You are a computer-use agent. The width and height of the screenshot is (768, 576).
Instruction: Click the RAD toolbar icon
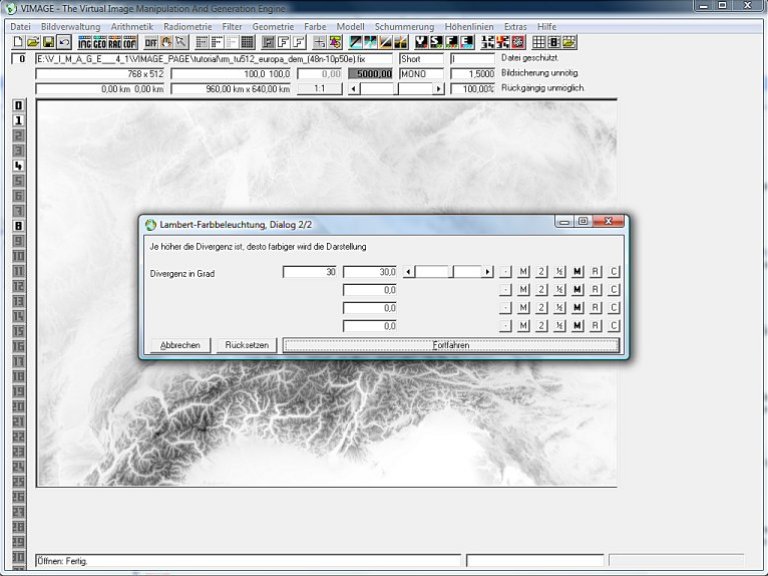click(115, 42)
